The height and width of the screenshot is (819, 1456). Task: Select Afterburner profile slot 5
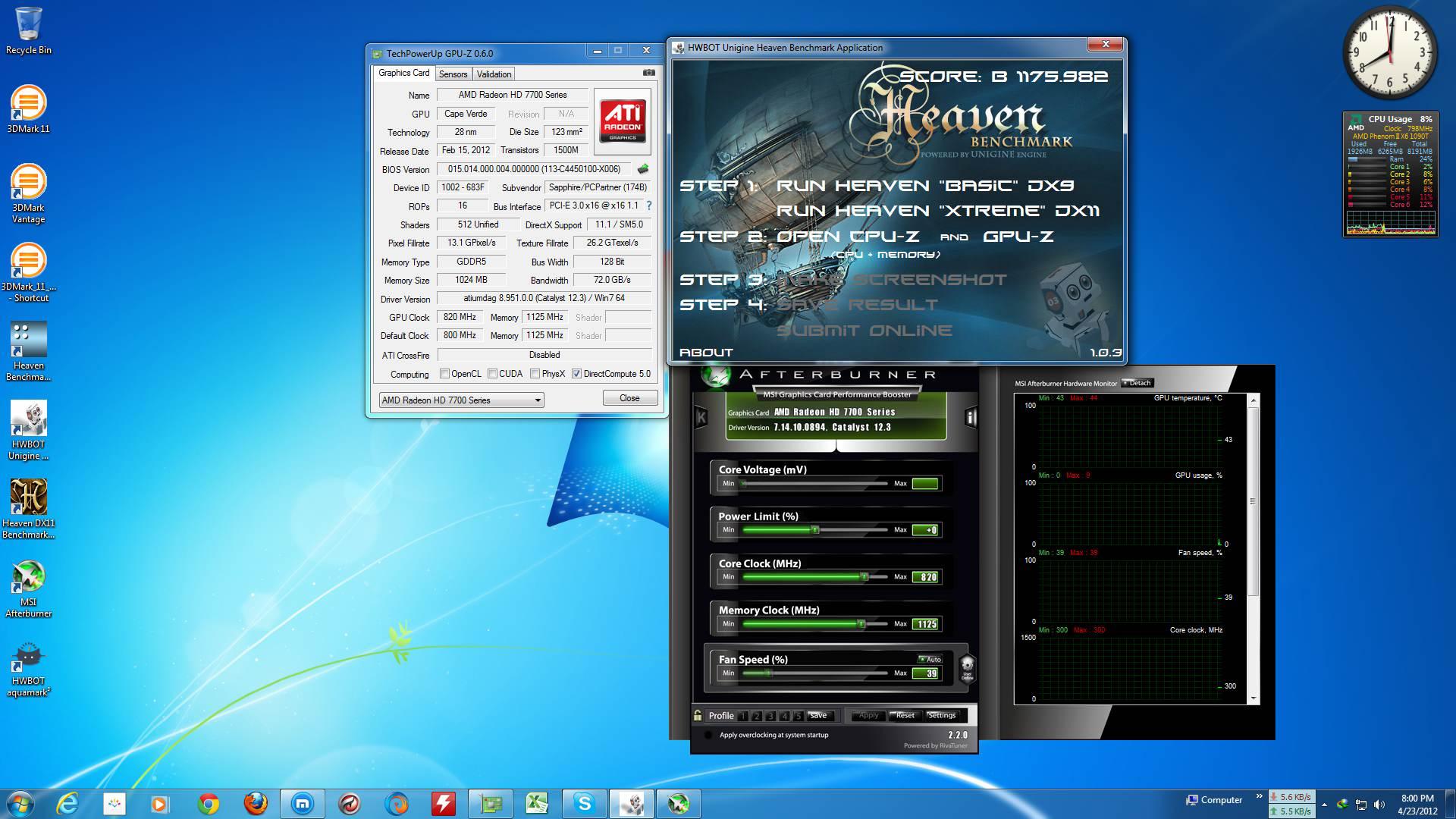798,715
